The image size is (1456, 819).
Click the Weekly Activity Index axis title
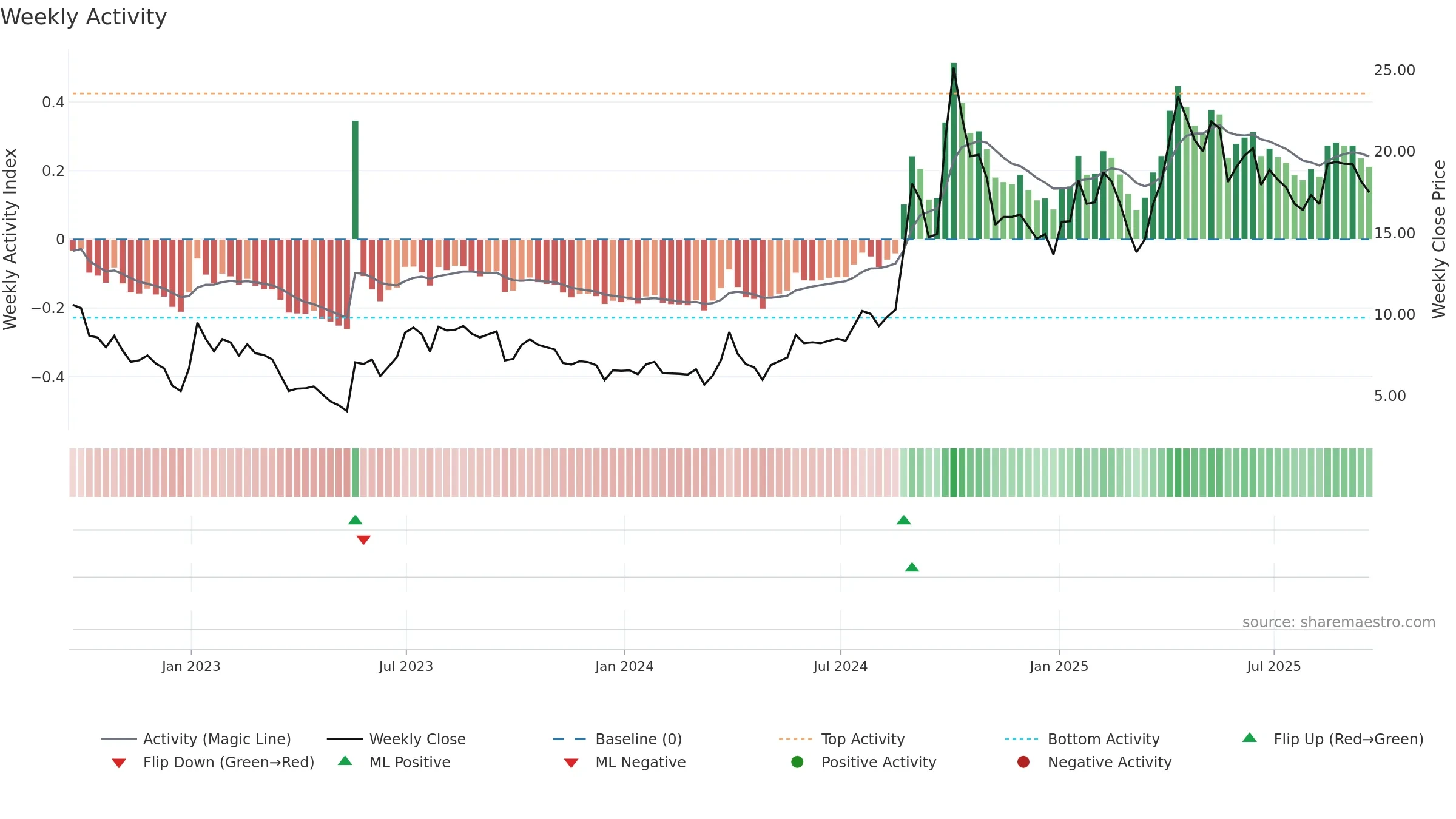pos(10,239)
